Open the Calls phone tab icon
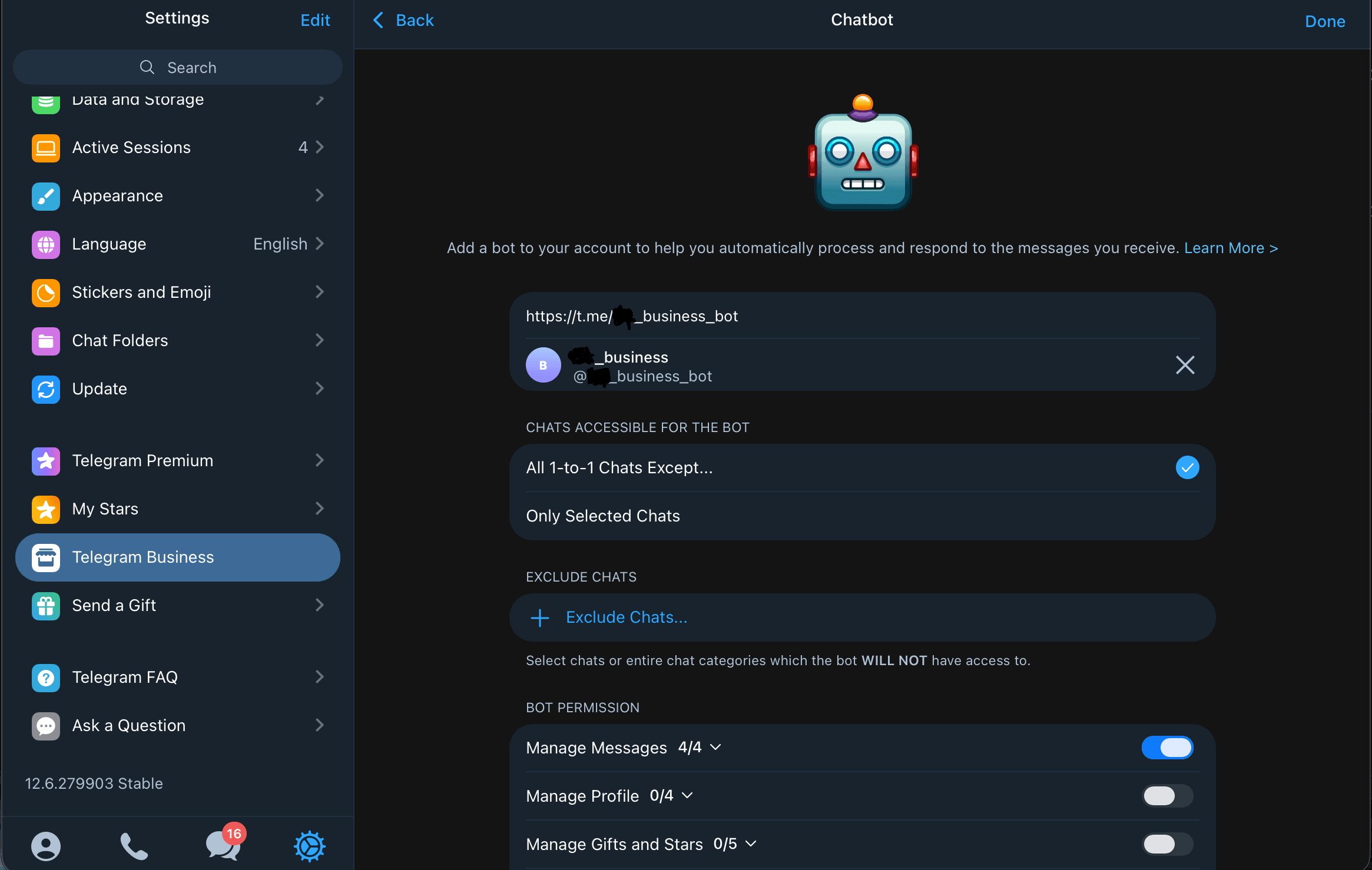1372x870 pixels. coord(134,846)
